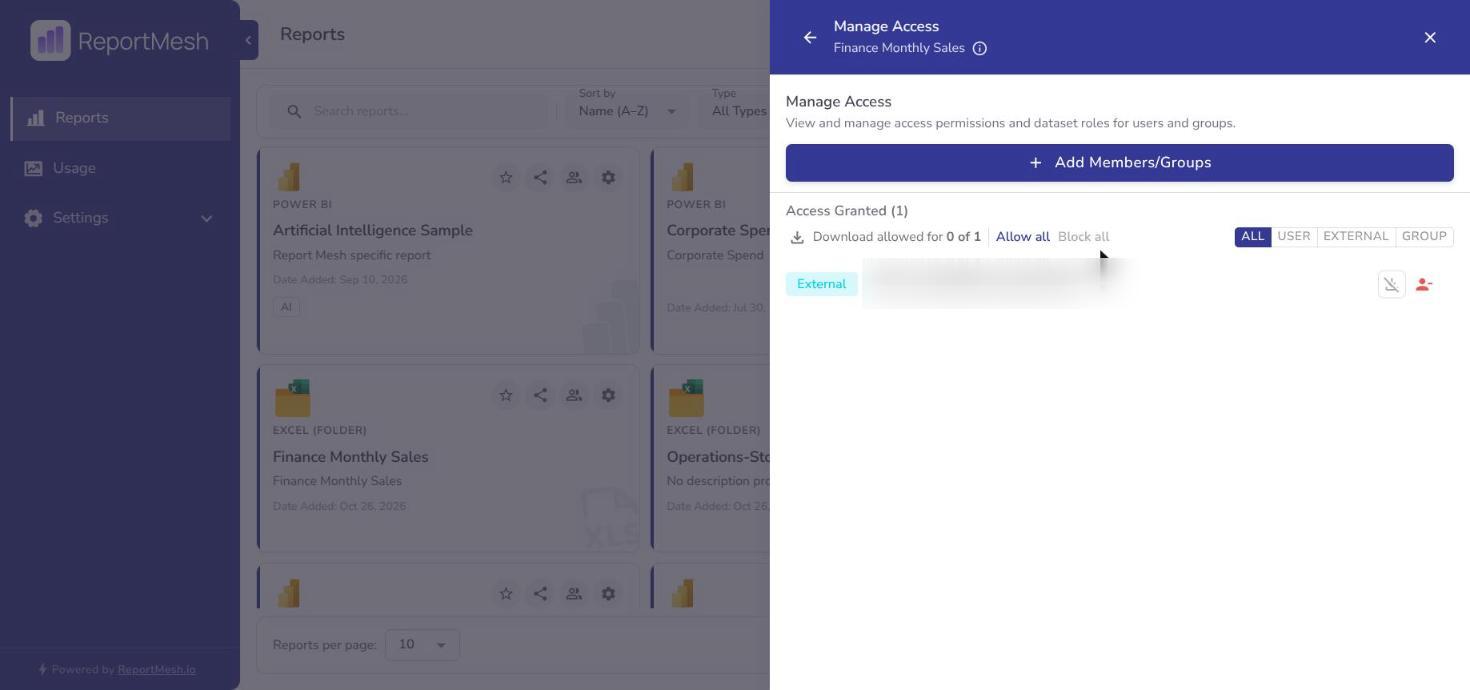Expand the Settings sidebar menu
Screen dimensions: 1470x690
click(120, 218)
